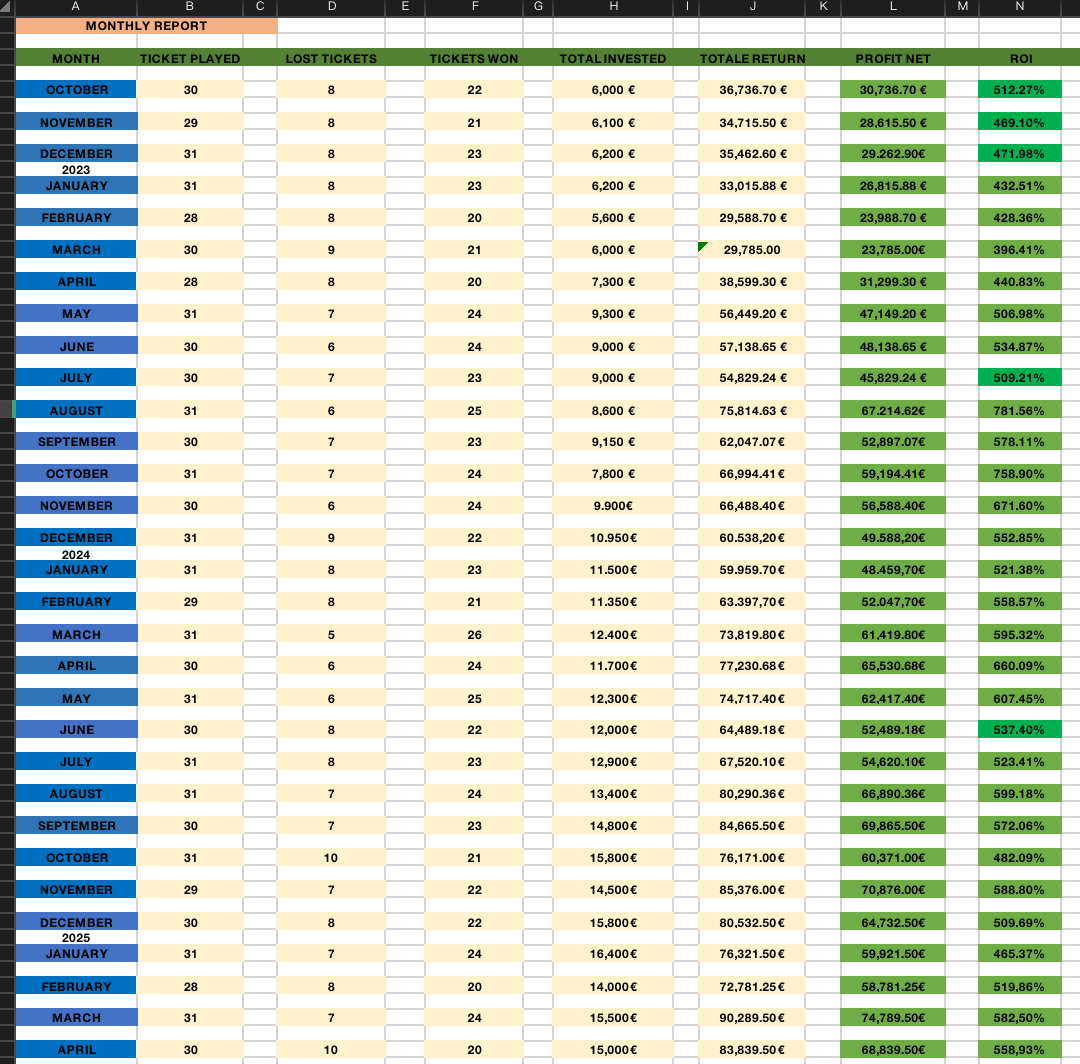
Task: Select the 7,300 € invested cell
Action: [x=613, y=282]
